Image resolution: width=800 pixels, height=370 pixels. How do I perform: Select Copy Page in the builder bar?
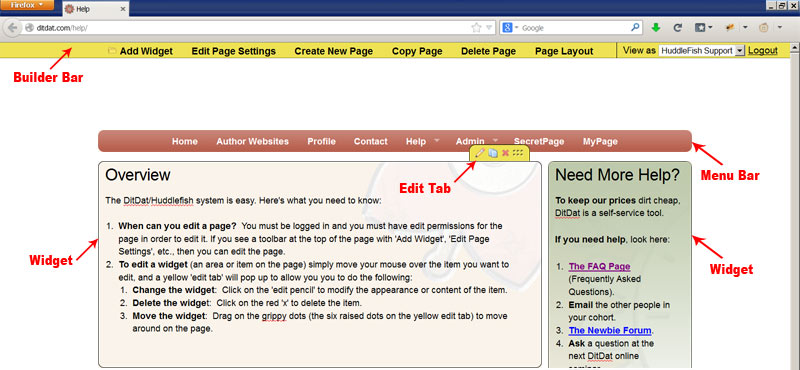click(x=417, y=51)
